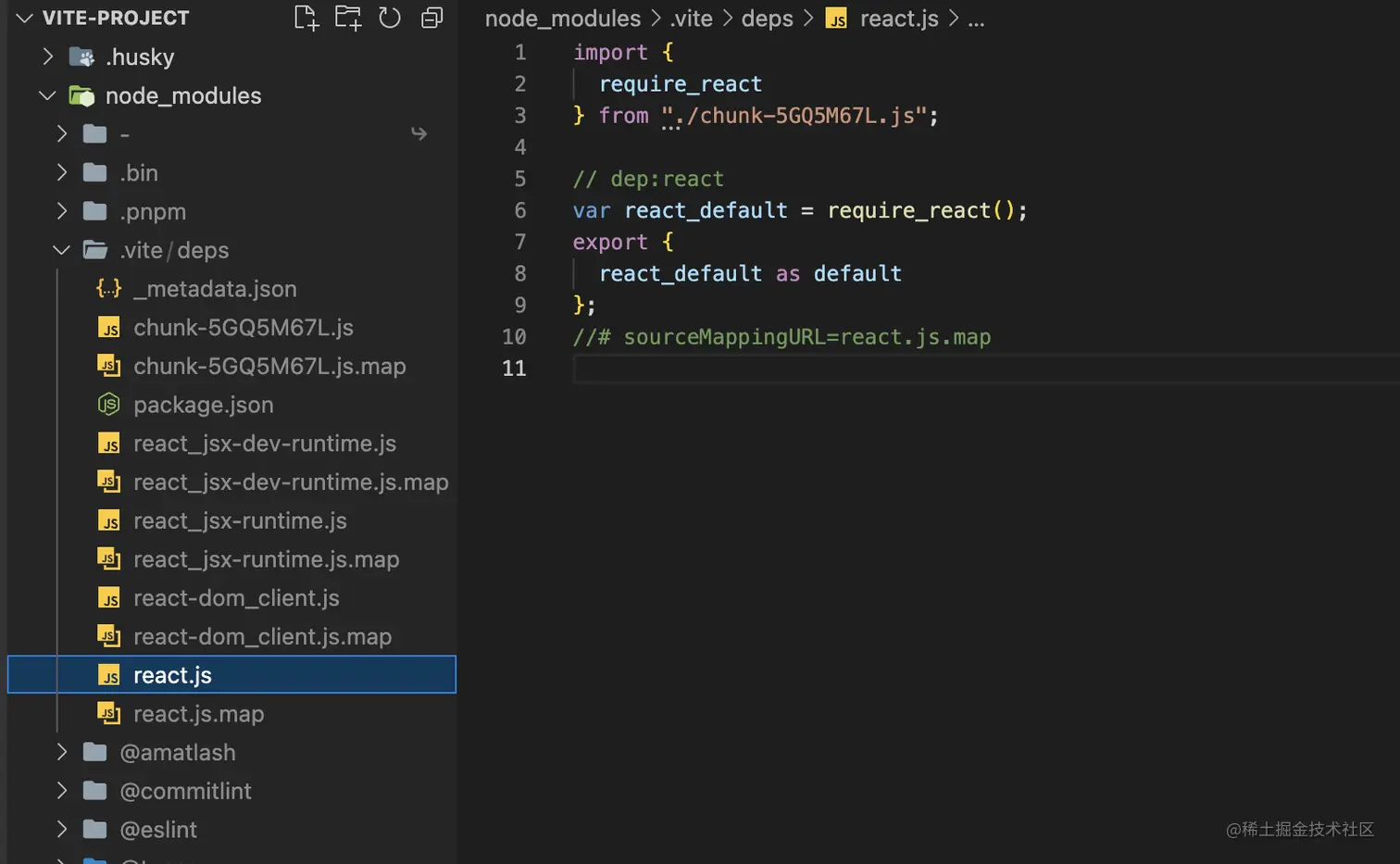This screenshot has width=1400, height=864.
Task: Click the JS icon of chunk-5GQ5M67L.js
Action: pyautogui.click(x=108, y=328)
